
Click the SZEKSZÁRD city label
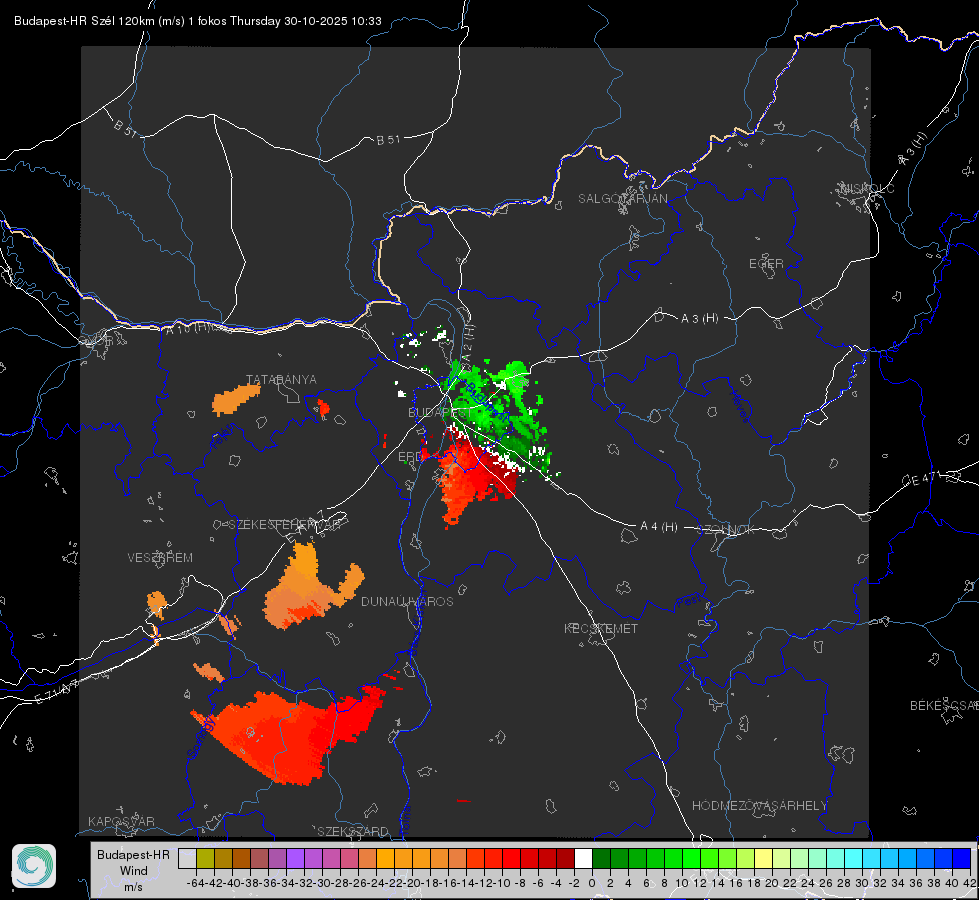click(353, 831)
